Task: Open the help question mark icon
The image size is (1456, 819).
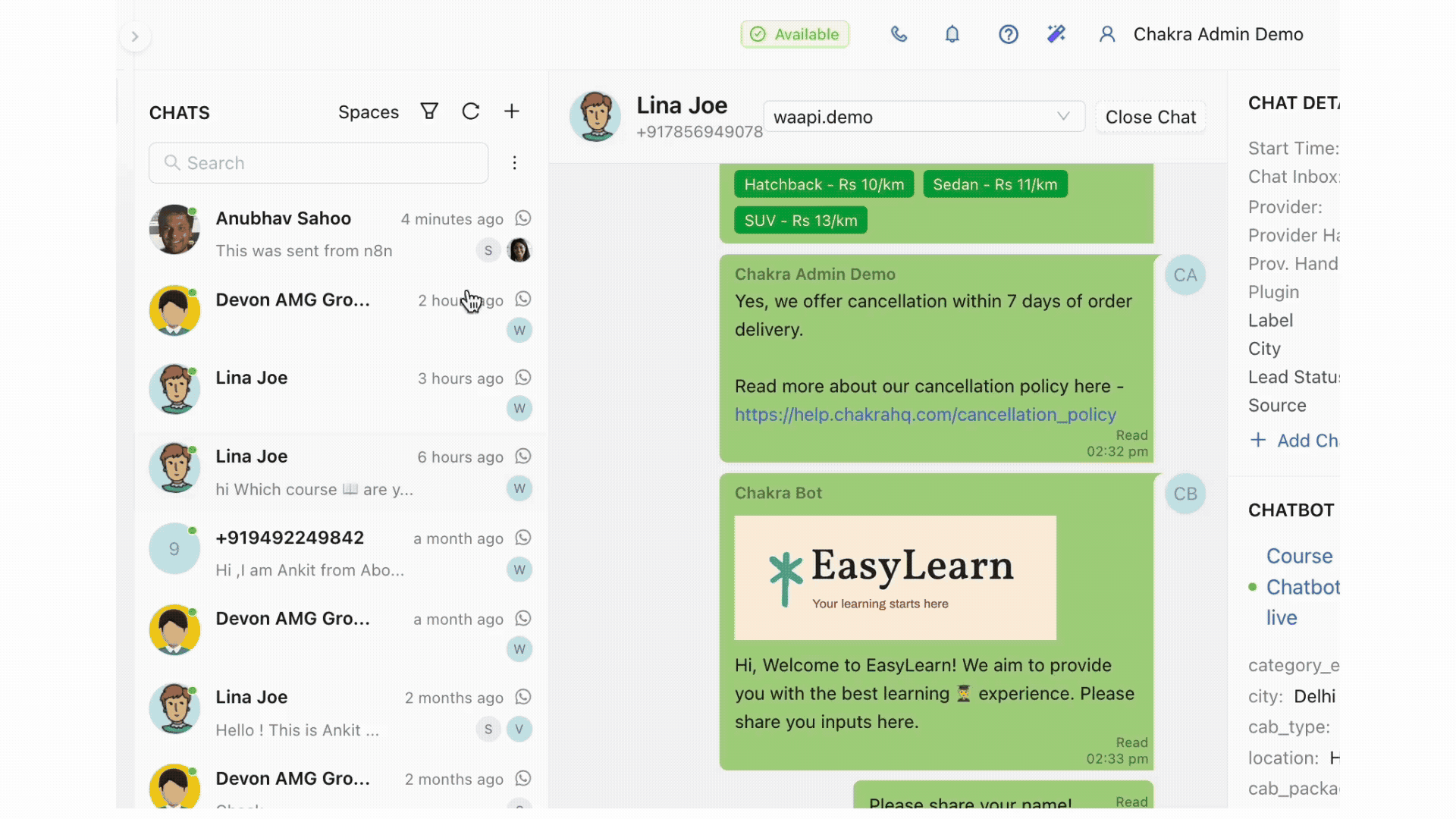Action: point(1008,34)
